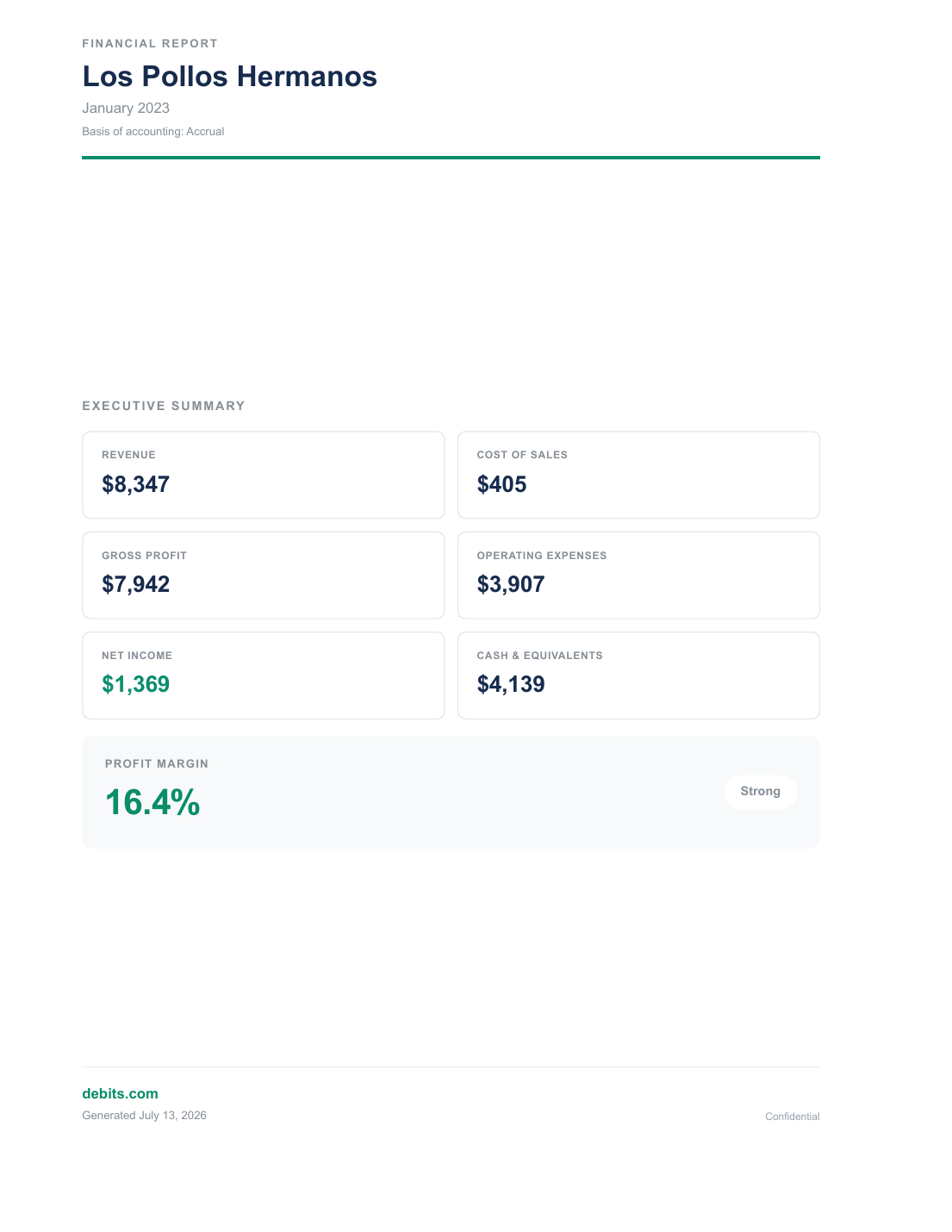The image size is (952, 1232).
Task: Click the green header divider line
Action: tap(451, 158)
